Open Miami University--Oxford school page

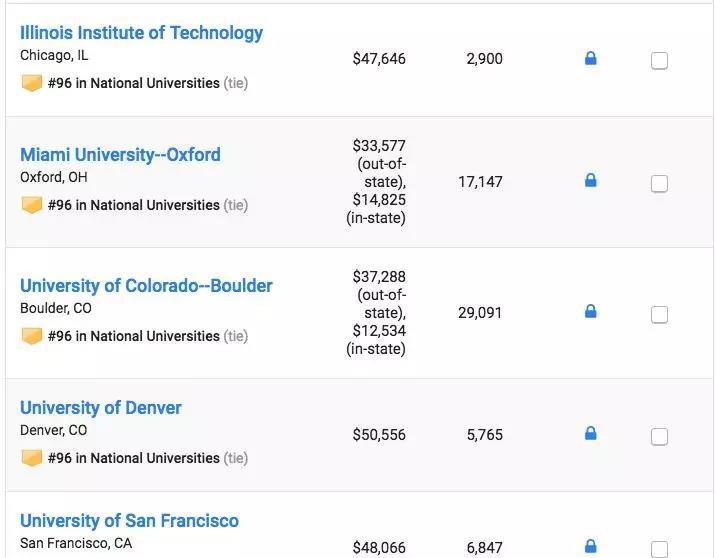[120, 155]
